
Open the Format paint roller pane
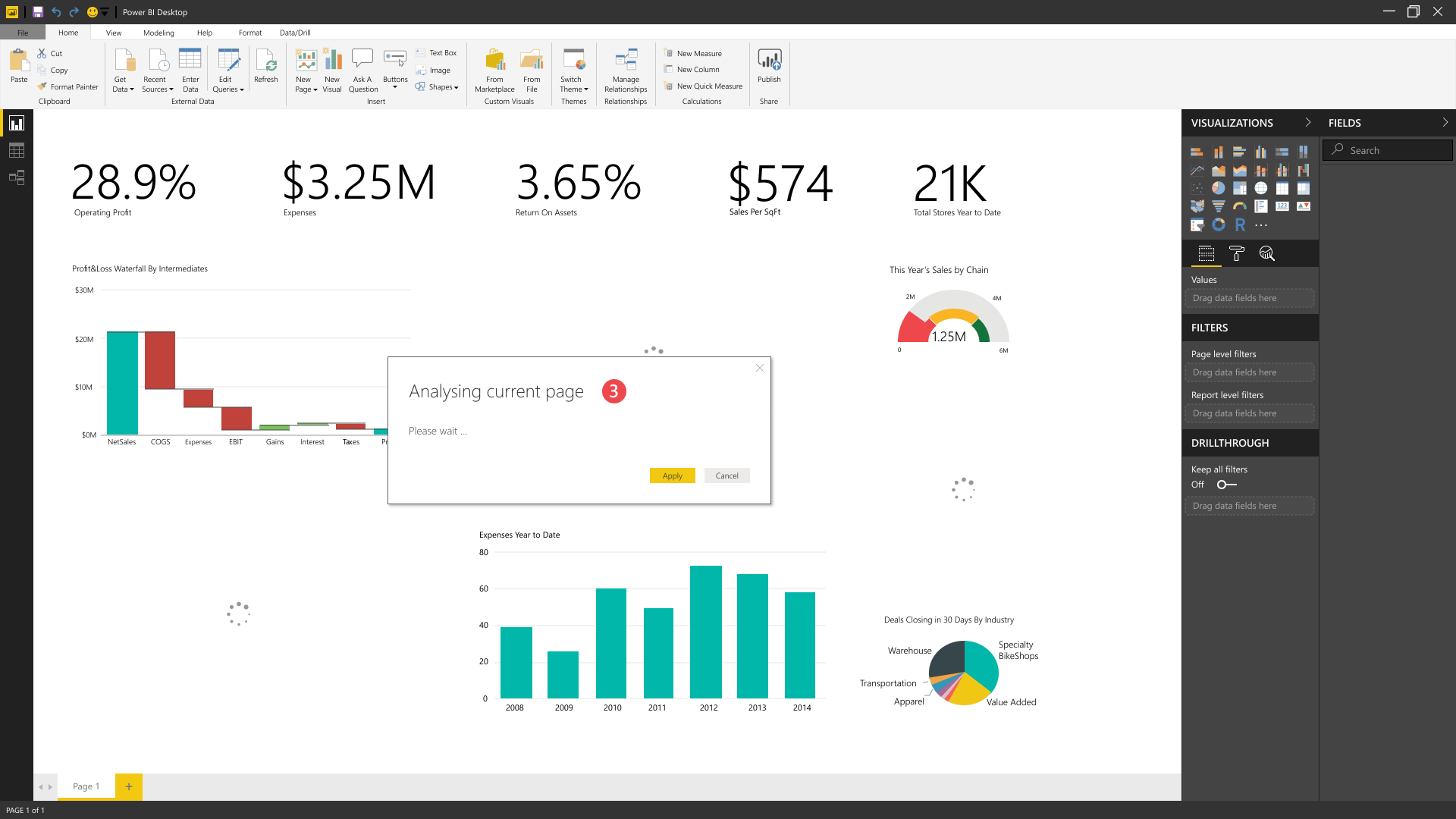1236,254
